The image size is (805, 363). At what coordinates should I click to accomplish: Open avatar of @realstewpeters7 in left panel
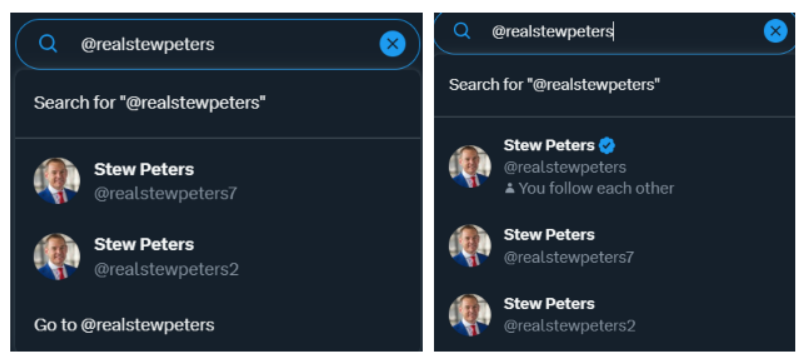[x=57, y=181]
